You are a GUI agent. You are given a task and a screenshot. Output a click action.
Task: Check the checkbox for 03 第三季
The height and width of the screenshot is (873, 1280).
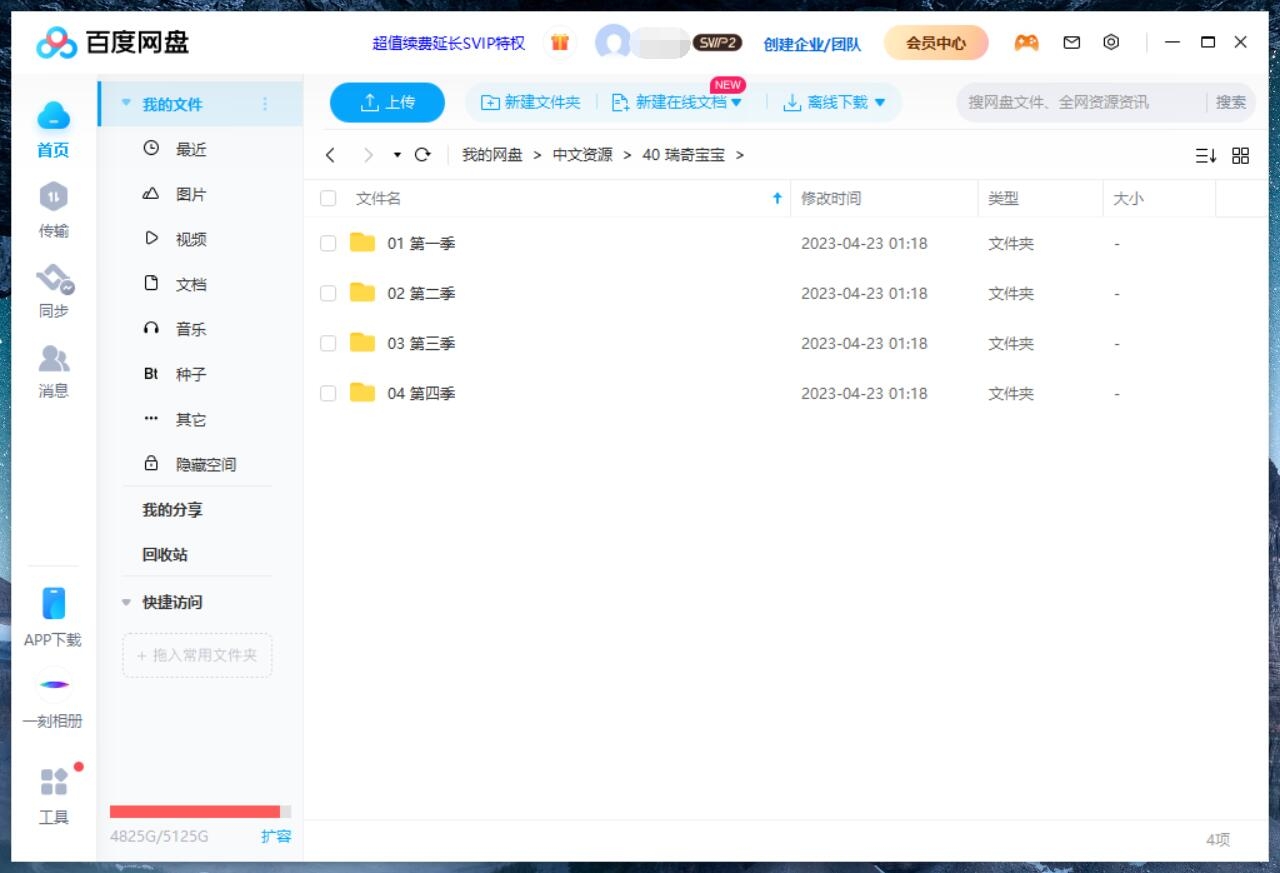pyautogui.click(x=328, y=343)
